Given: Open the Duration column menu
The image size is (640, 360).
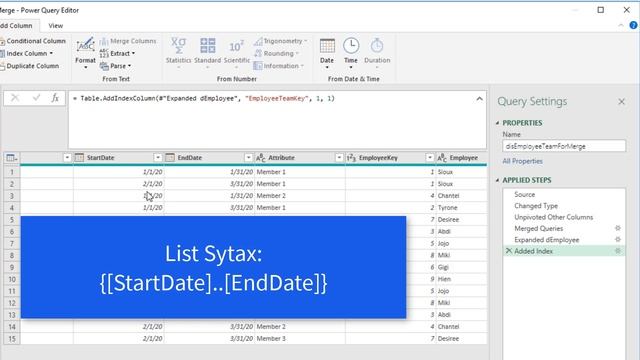Looking at the screenshot, I should tap(377, 53).
